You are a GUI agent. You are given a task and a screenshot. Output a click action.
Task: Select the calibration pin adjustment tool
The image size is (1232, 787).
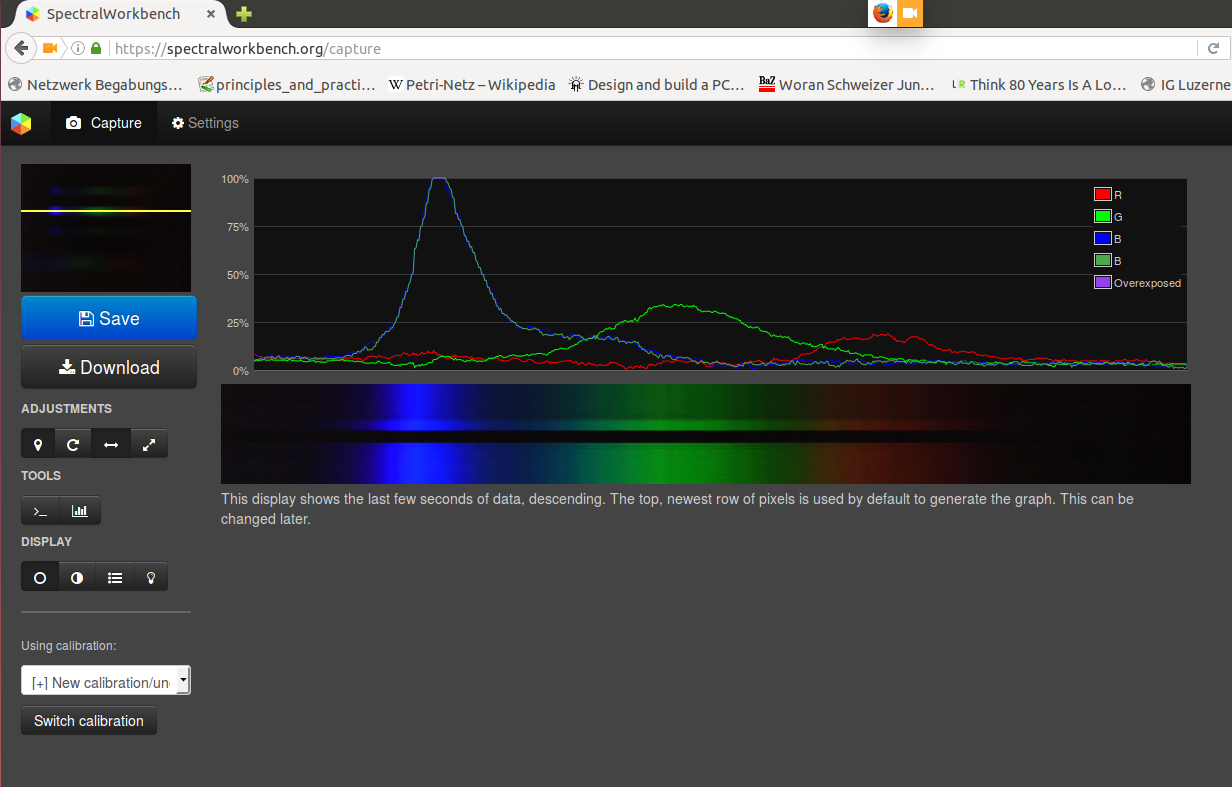pos(37,443)
